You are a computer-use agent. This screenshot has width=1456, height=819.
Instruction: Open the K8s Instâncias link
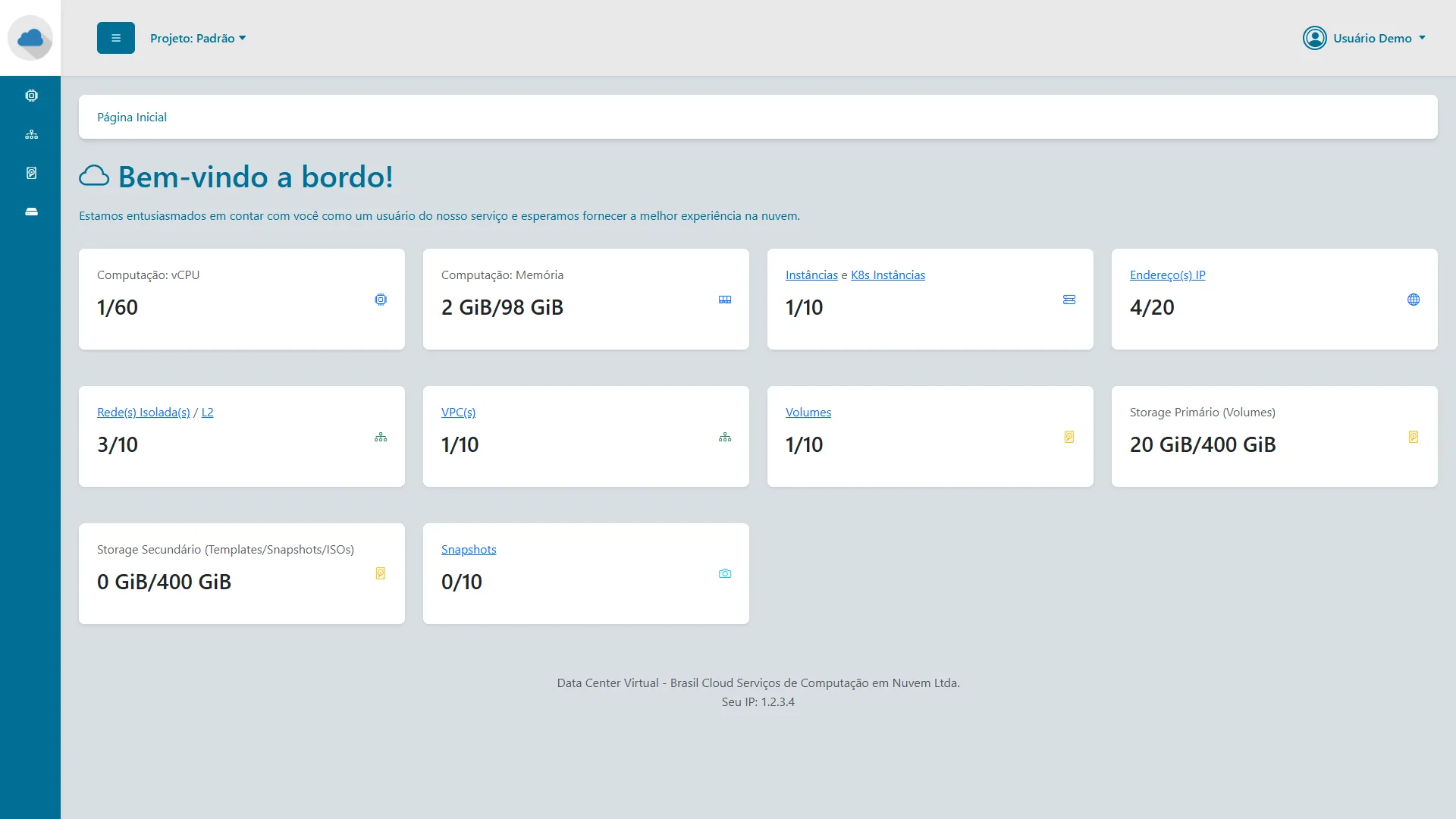point(887,275)
